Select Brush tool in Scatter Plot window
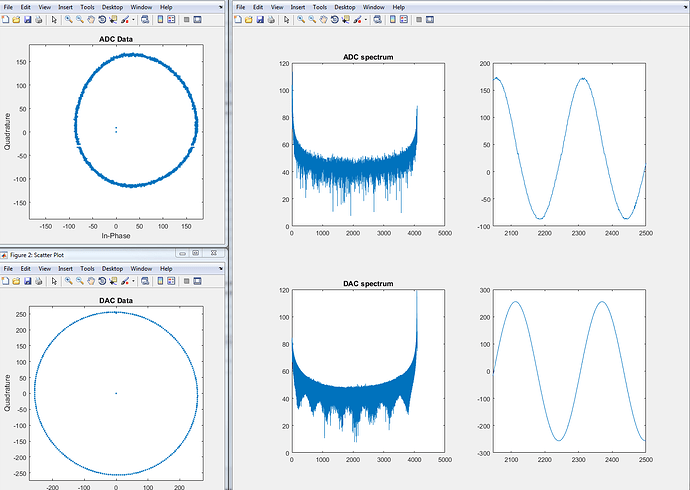The width and height of the screenshot is (690, 490). [x=125, y=281]
